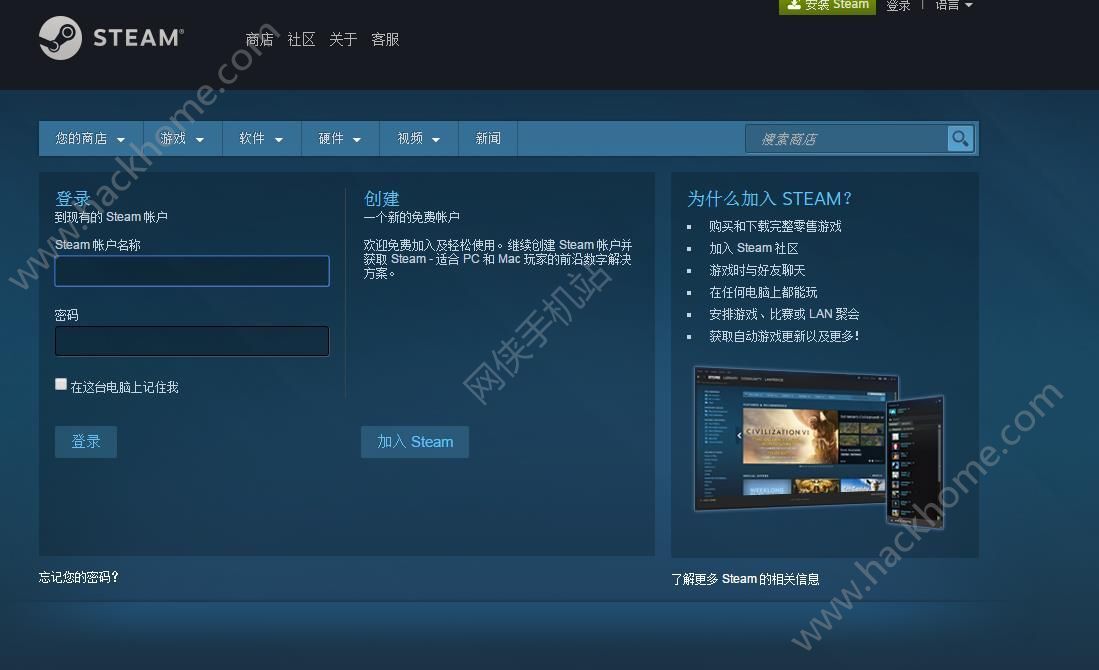Click the 在任何电脑上都能玩 bullet text

coord(763,292)
